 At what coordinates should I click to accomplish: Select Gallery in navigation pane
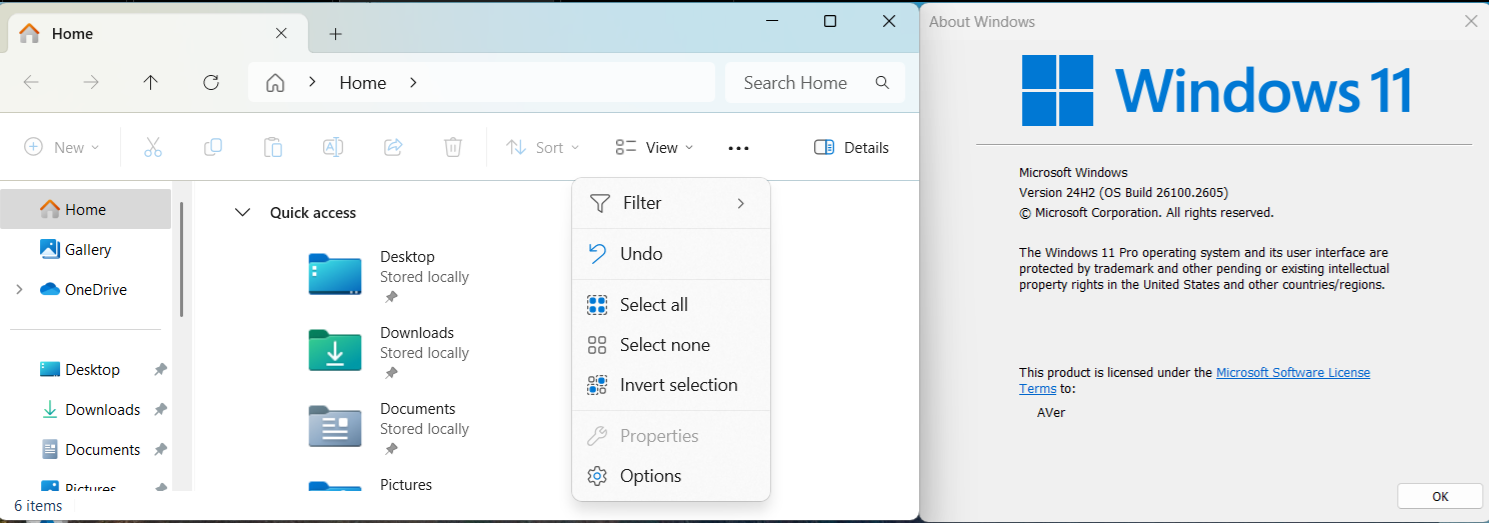coord(86,250)
